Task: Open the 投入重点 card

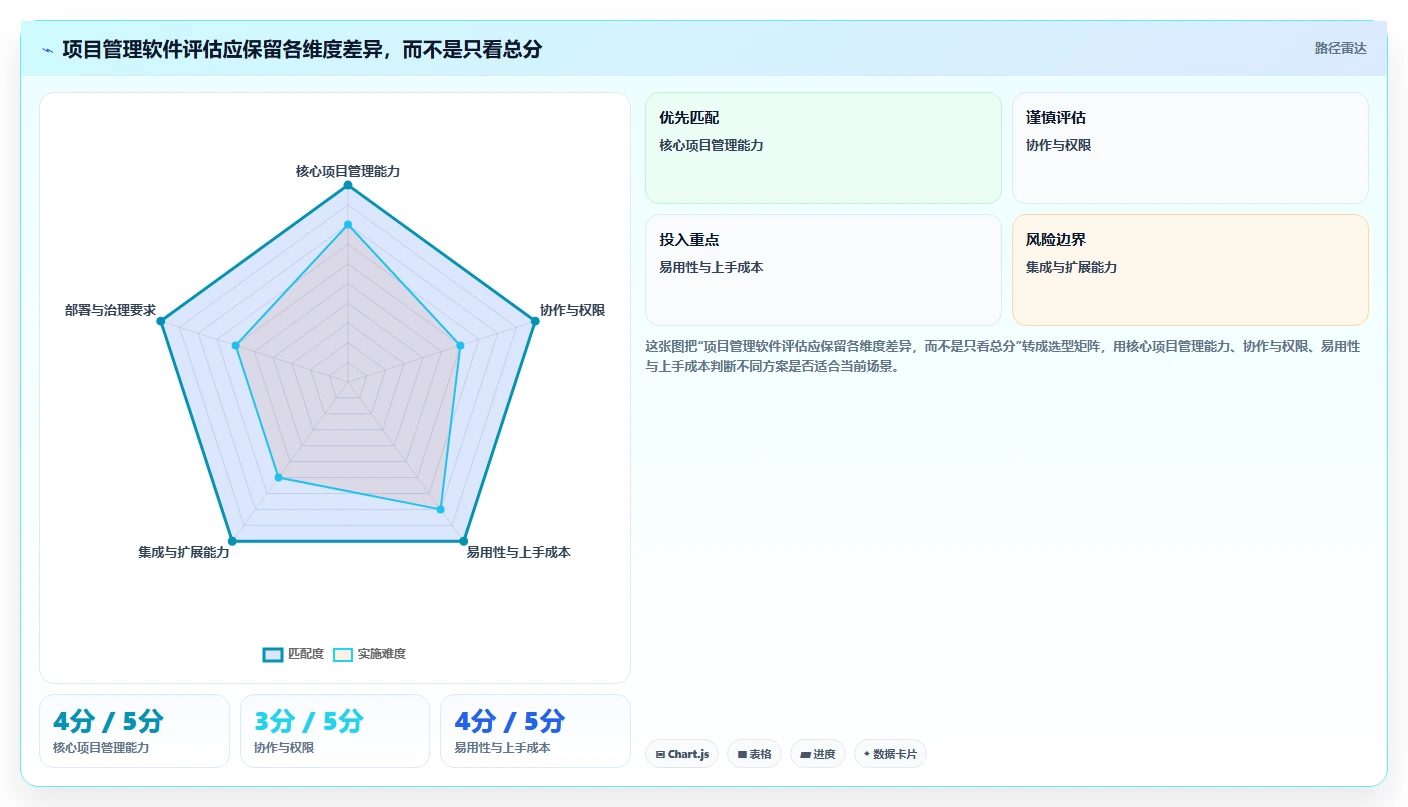Action: point(823,270)
